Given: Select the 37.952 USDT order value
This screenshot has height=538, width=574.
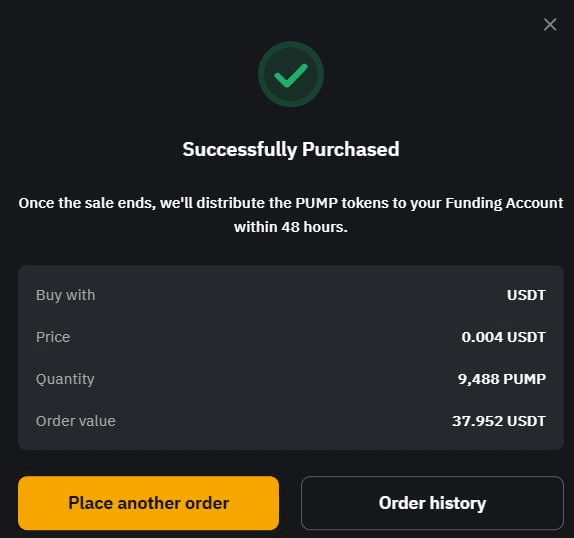Looking at the screenshot, I should click(x=499, y=421).
